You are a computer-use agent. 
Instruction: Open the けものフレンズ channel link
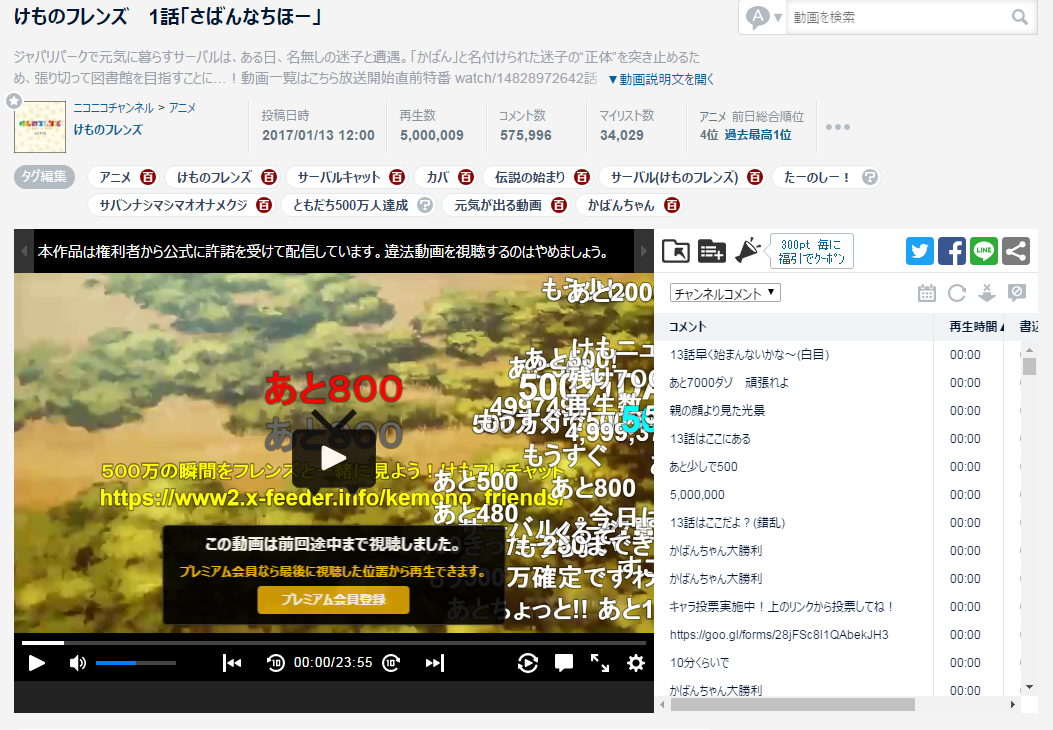point(108,130)
